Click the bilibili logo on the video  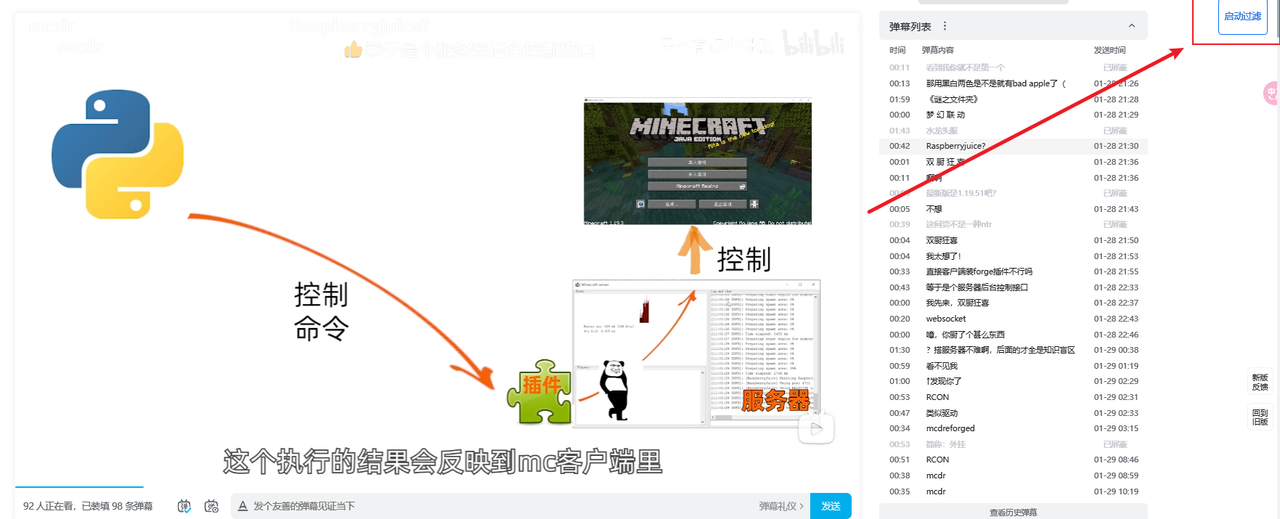pyautogui.click(x=814, y=44)
